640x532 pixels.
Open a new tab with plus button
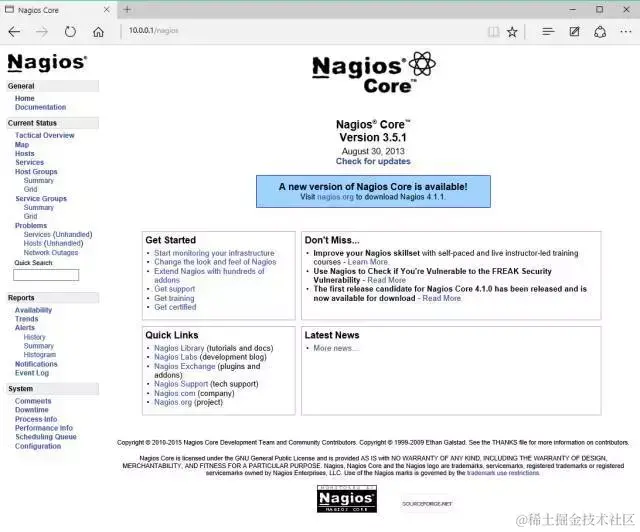click(x=127, y=9)
